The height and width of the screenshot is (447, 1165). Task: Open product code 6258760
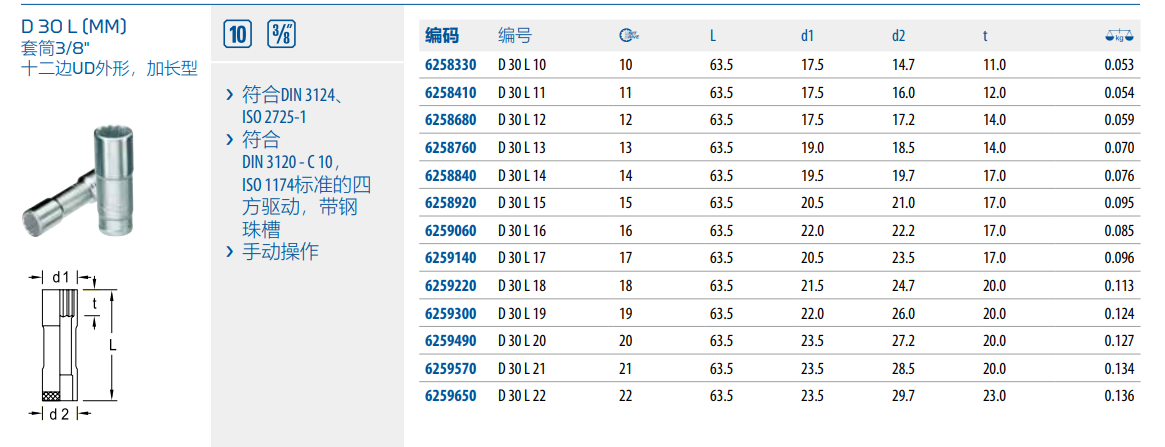click(x=451, y=148)
